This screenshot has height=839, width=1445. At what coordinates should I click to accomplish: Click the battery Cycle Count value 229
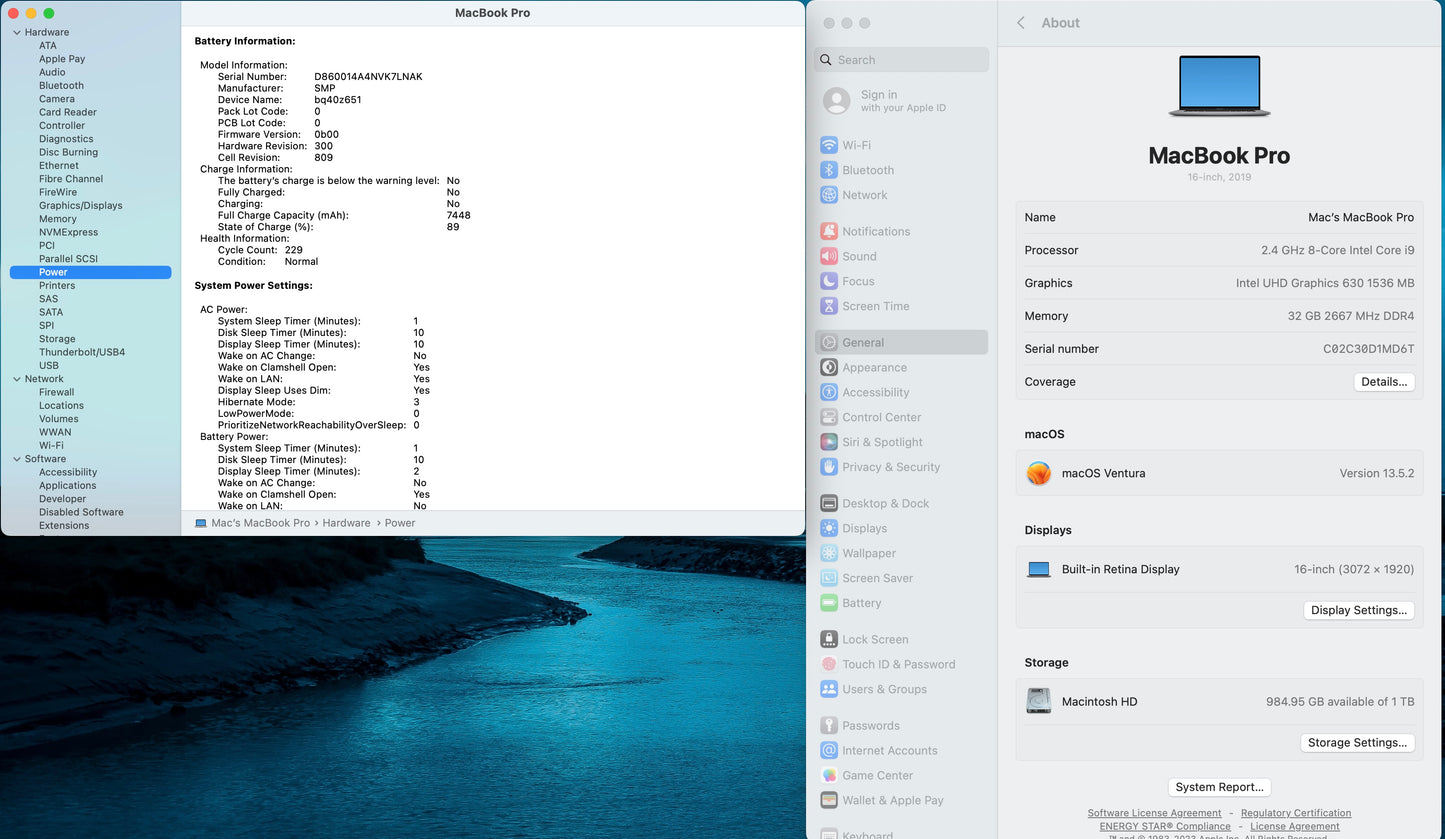pos(294,250)
